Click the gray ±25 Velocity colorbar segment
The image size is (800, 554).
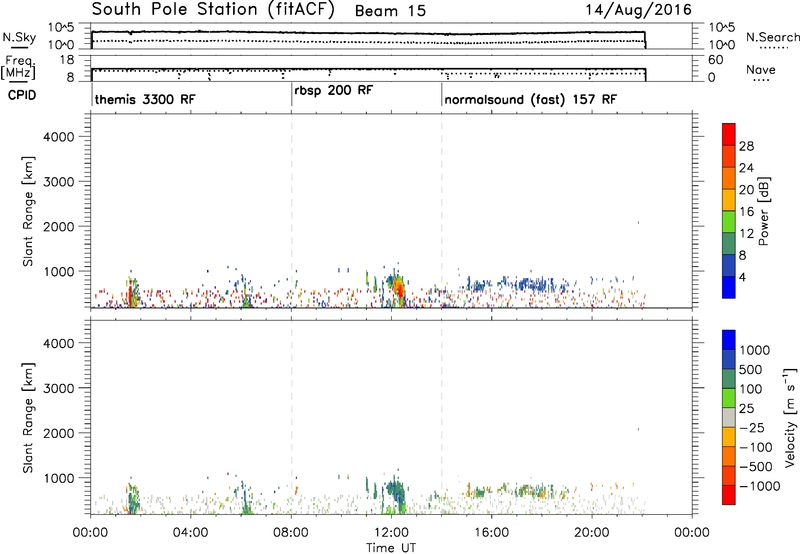pos(729,418)
